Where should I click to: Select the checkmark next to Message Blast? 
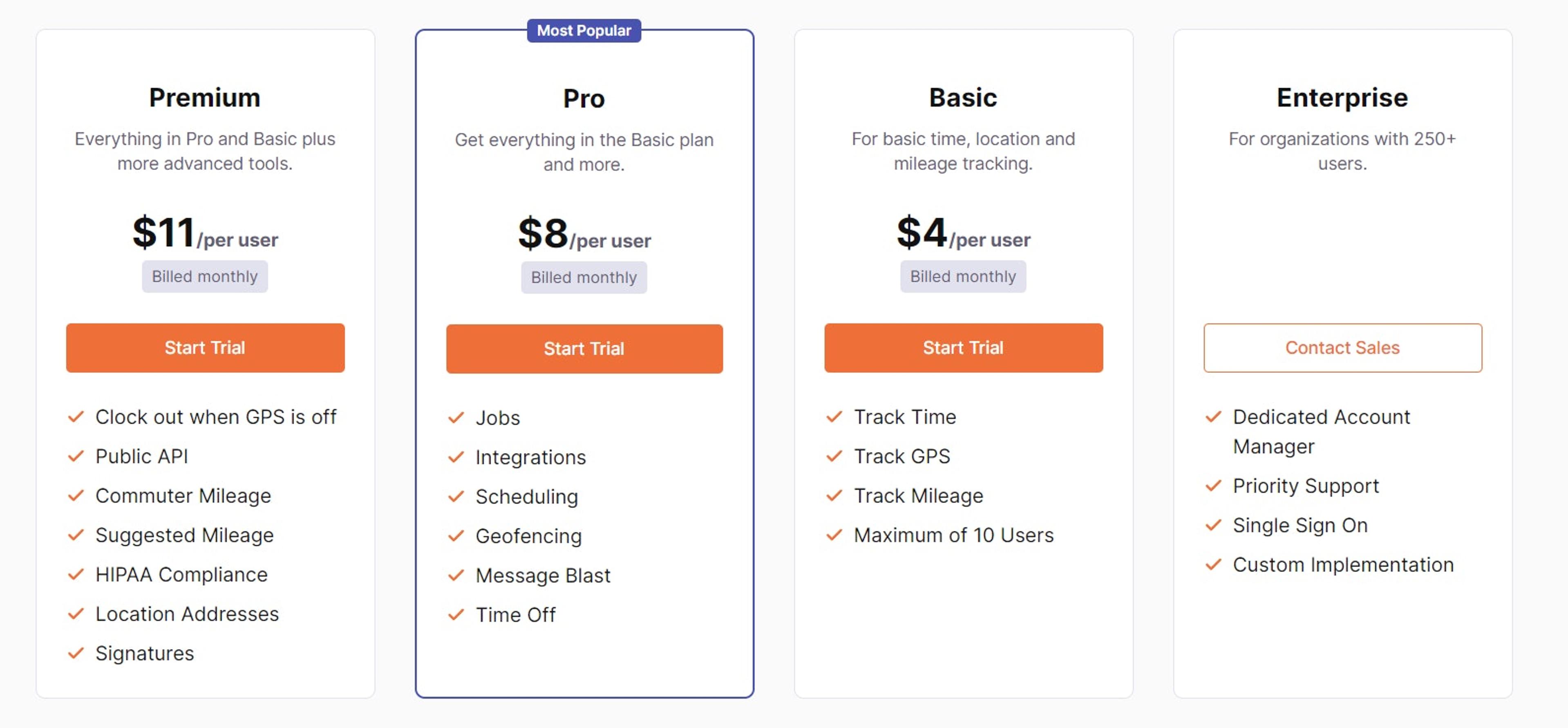click(456, 575)
